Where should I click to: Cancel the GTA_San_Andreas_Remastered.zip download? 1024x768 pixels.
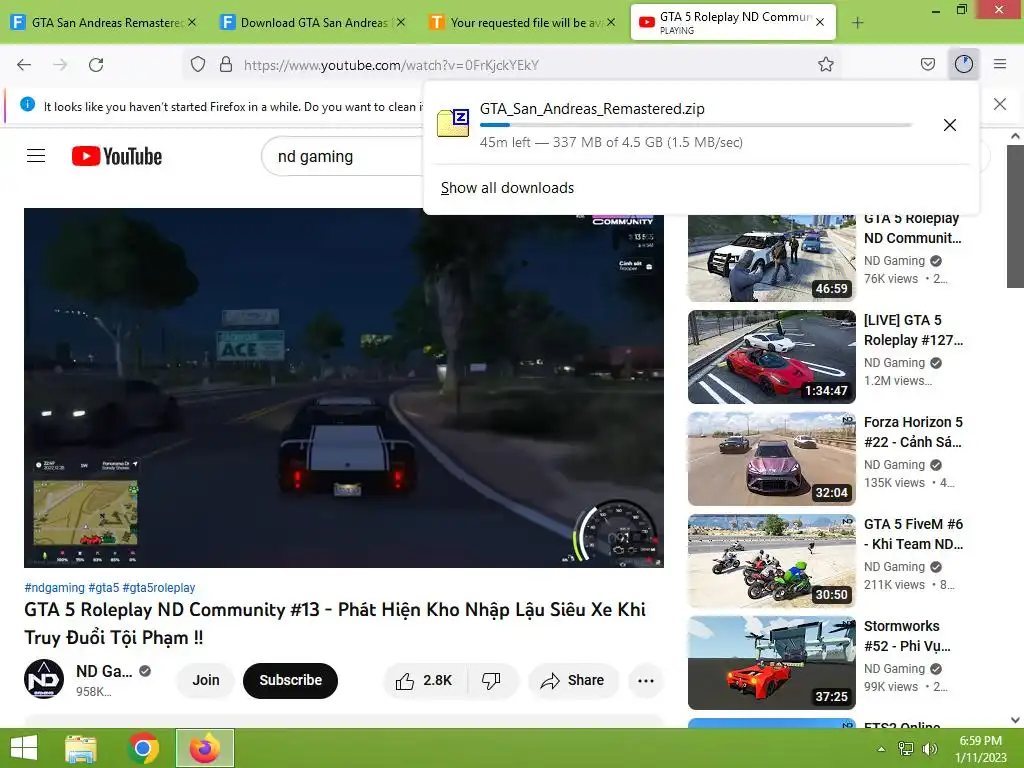(950, 125)
